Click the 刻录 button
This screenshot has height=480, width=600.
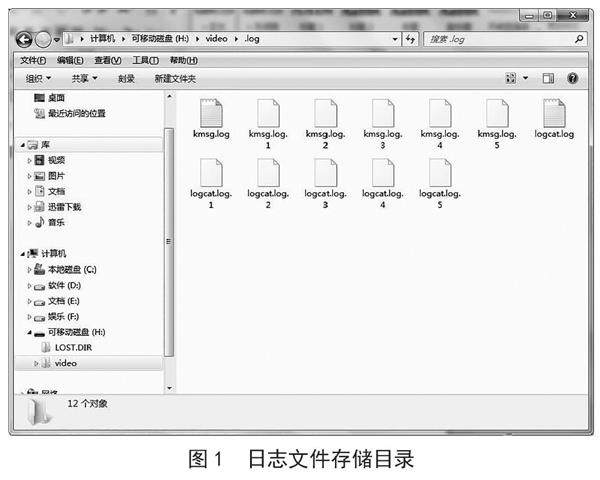[126, 78]
